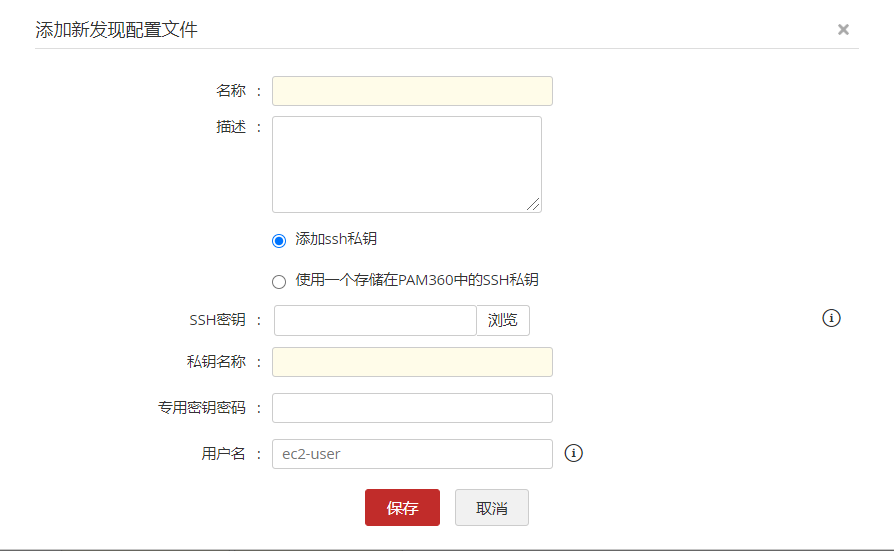This screenshot has width=894, height=551.
Task: Click the 私钥名称 field label
Action: [216, 362]
